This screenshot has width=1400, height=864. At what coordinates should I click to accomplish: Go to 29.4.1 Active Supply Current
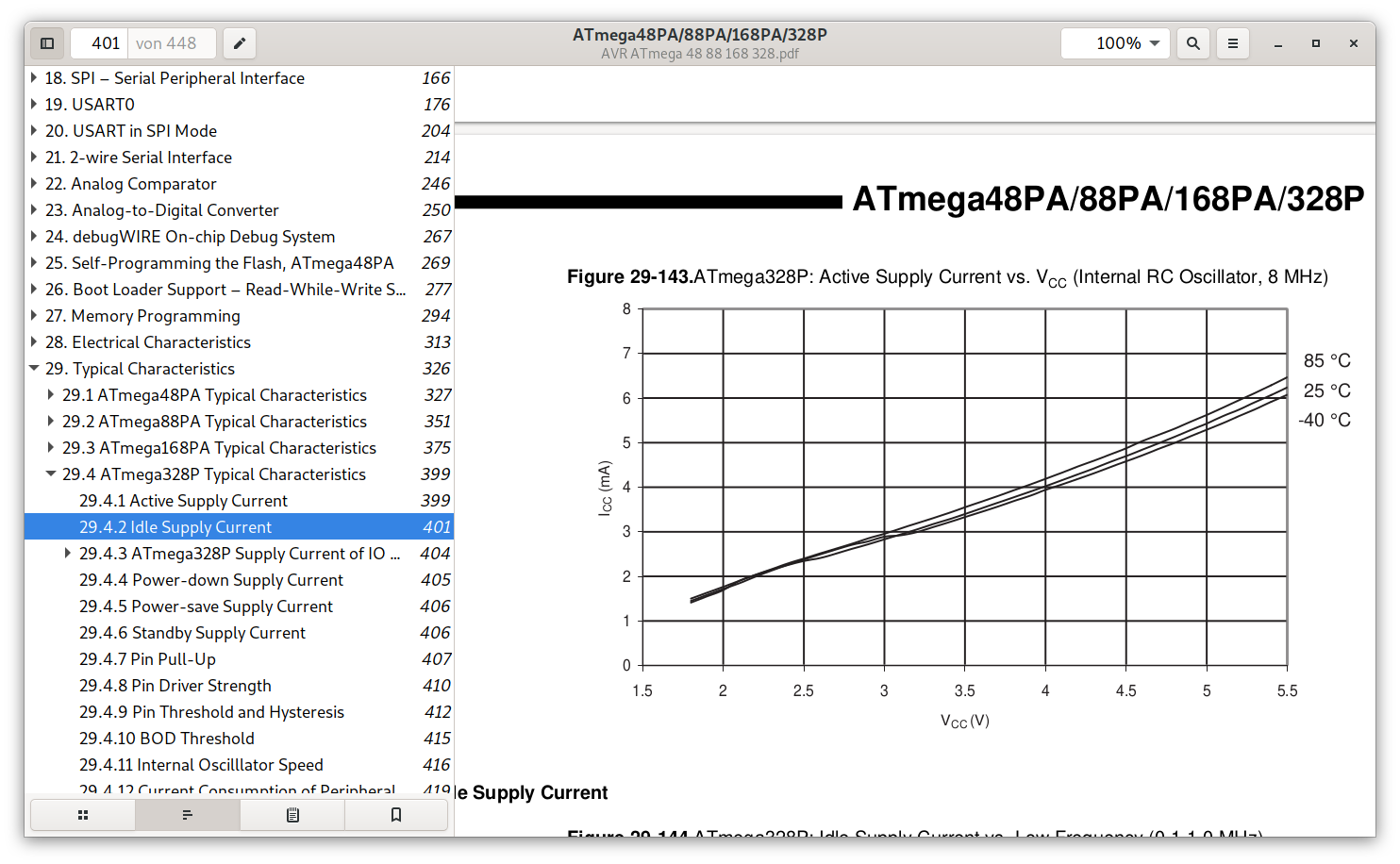183,501
